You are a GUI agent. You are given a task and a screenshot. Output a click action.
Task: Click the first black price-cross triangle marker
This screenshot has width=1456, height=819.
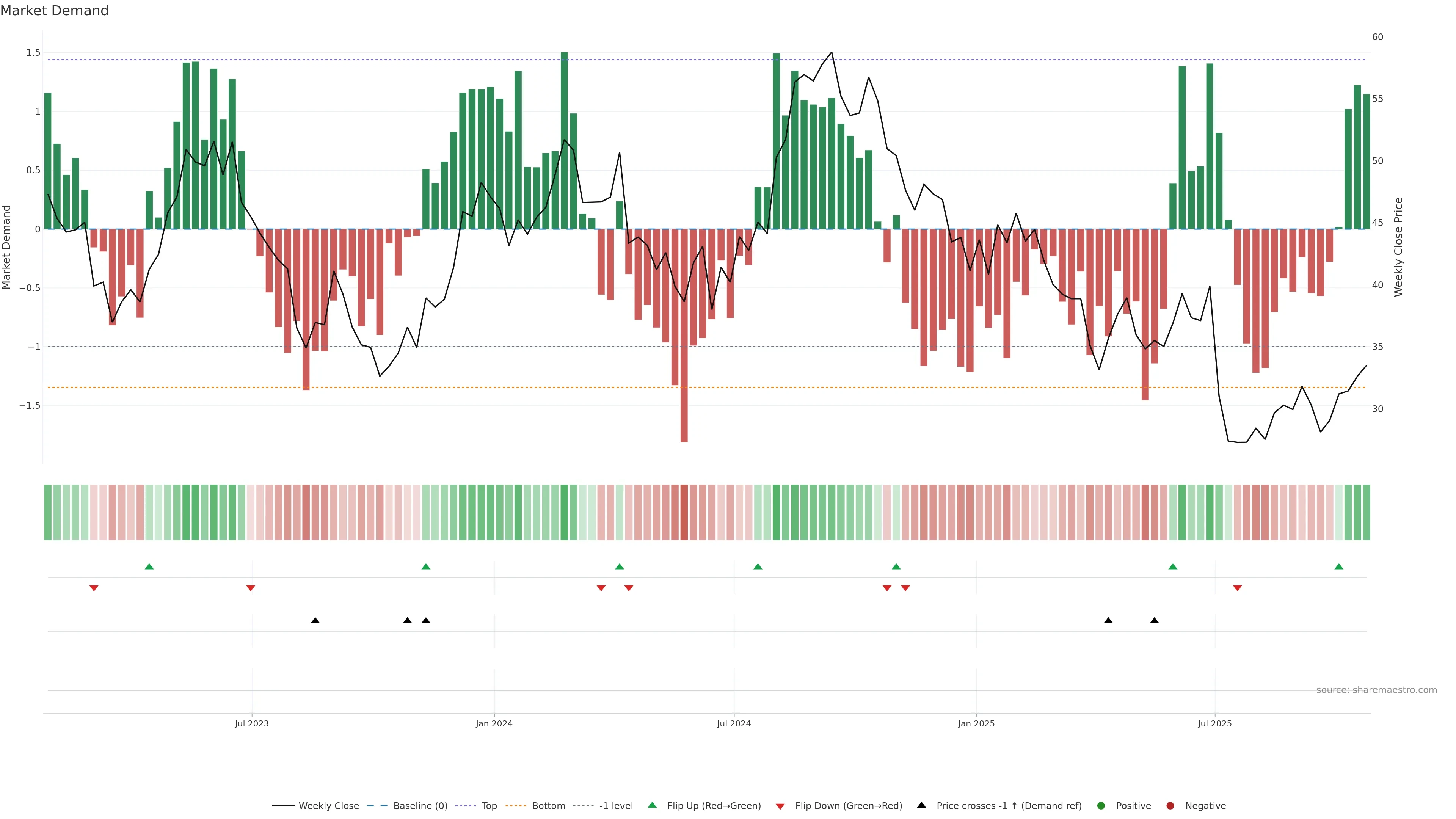pyautogui.click(x=315, y=621)
